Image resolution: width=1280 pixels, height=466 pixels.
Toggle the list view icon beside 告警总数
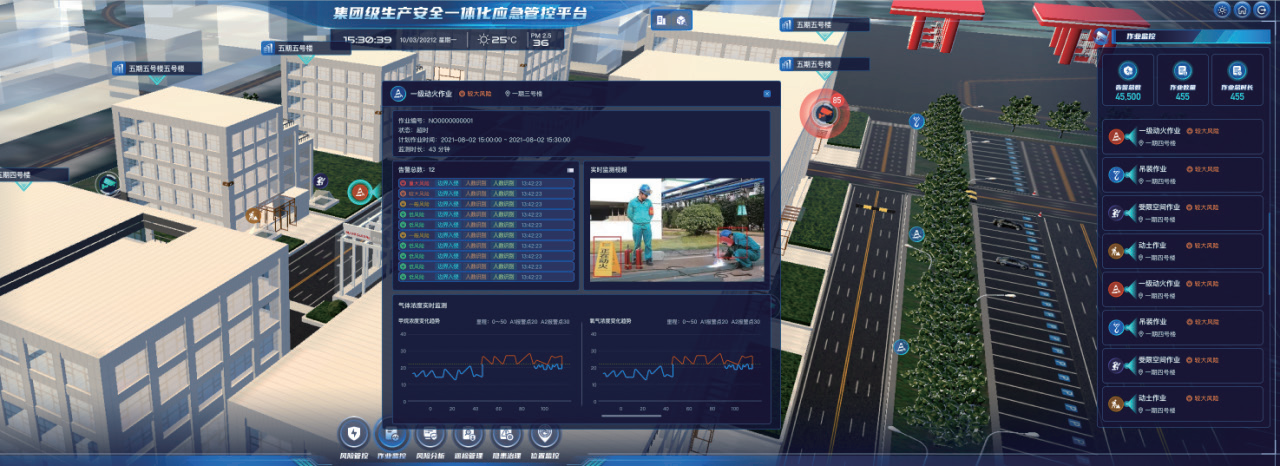[x=570, y=170]
